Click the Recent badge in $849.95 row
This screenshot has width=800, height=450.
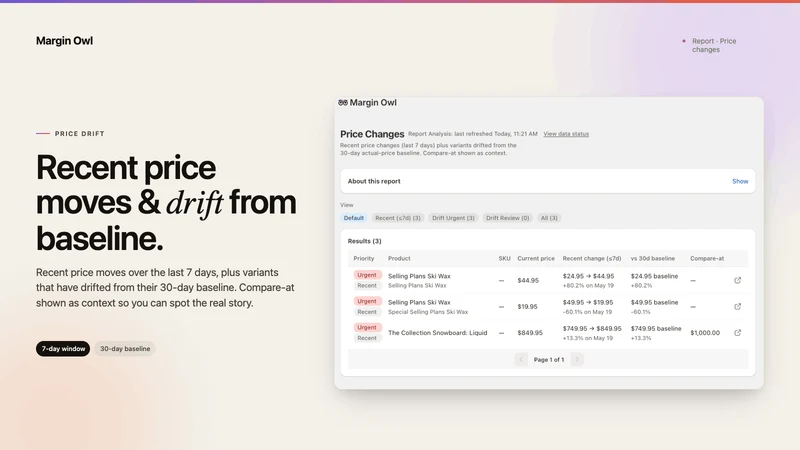tap(367, 338)
